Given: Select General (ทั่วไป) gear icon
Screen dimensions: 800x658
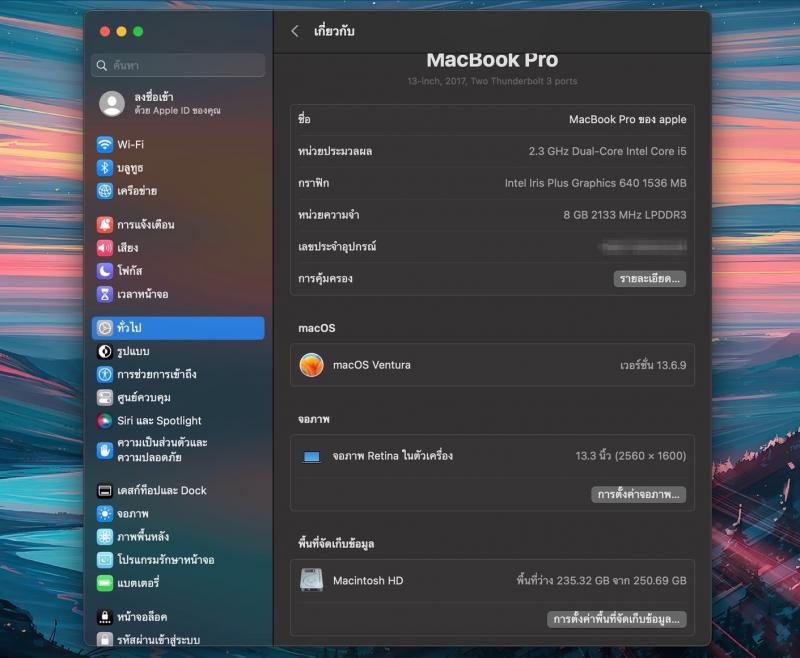Looking at the screenshot, I should (105, 328).
